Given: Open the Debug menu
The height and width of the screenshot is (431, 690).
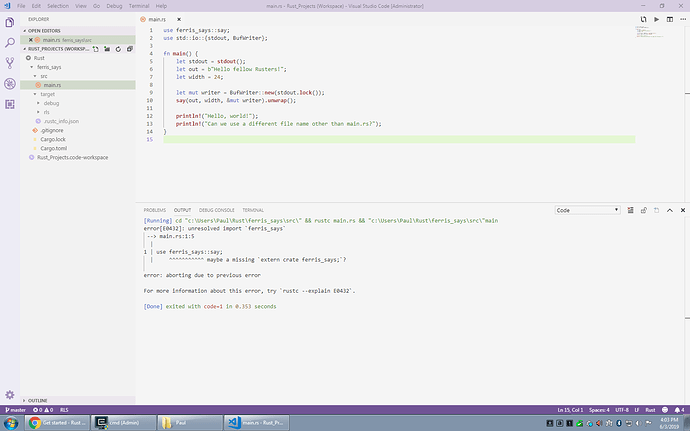Looking at the screenshot, I should [114, 6].
